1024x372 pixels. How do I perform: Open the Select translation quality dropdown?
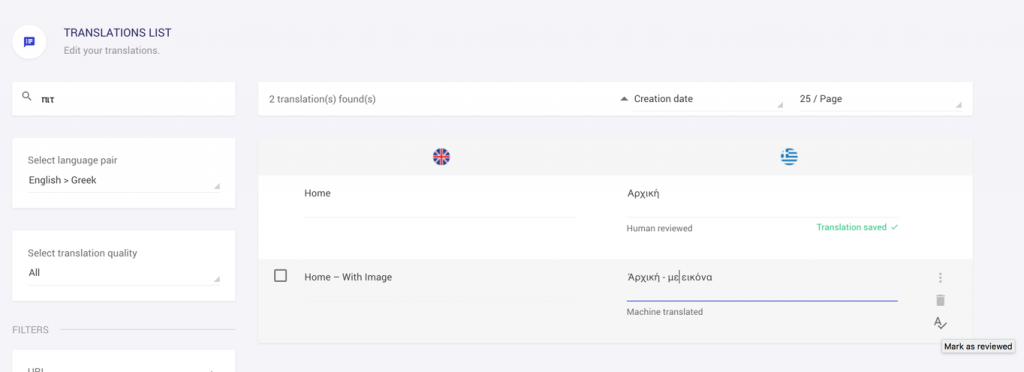coord(124,273)
